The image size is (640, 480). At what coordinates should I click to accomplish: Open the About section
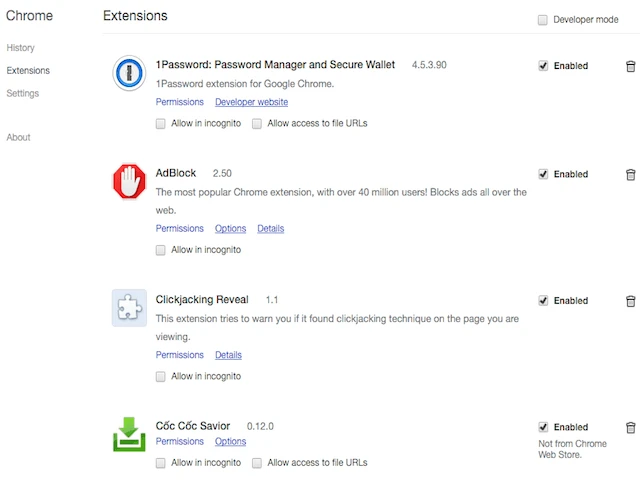click(x=18, y=137)
